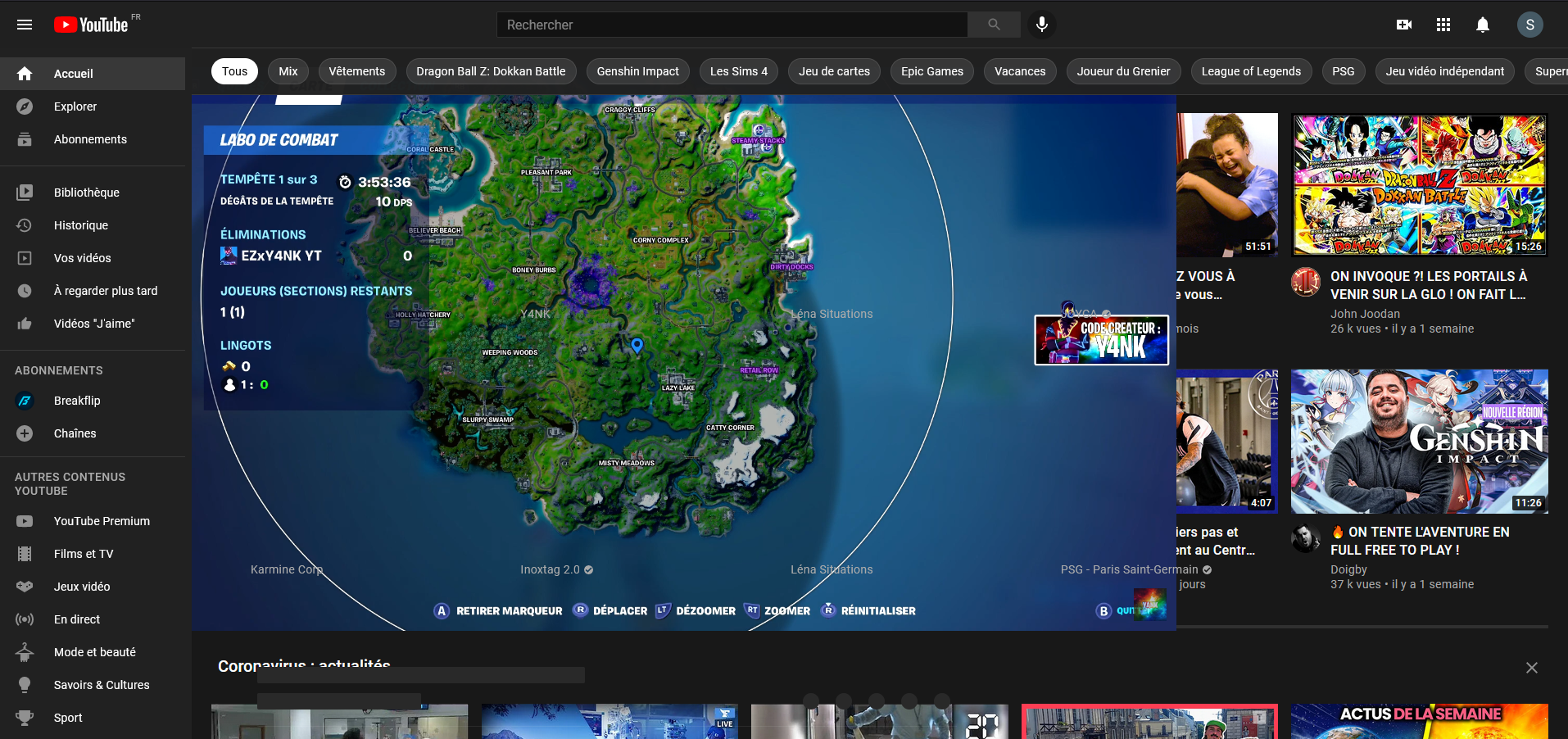Open the À regarder plus tard list
The height and width of the screenshot is (739, 1568).
point(25,290)
